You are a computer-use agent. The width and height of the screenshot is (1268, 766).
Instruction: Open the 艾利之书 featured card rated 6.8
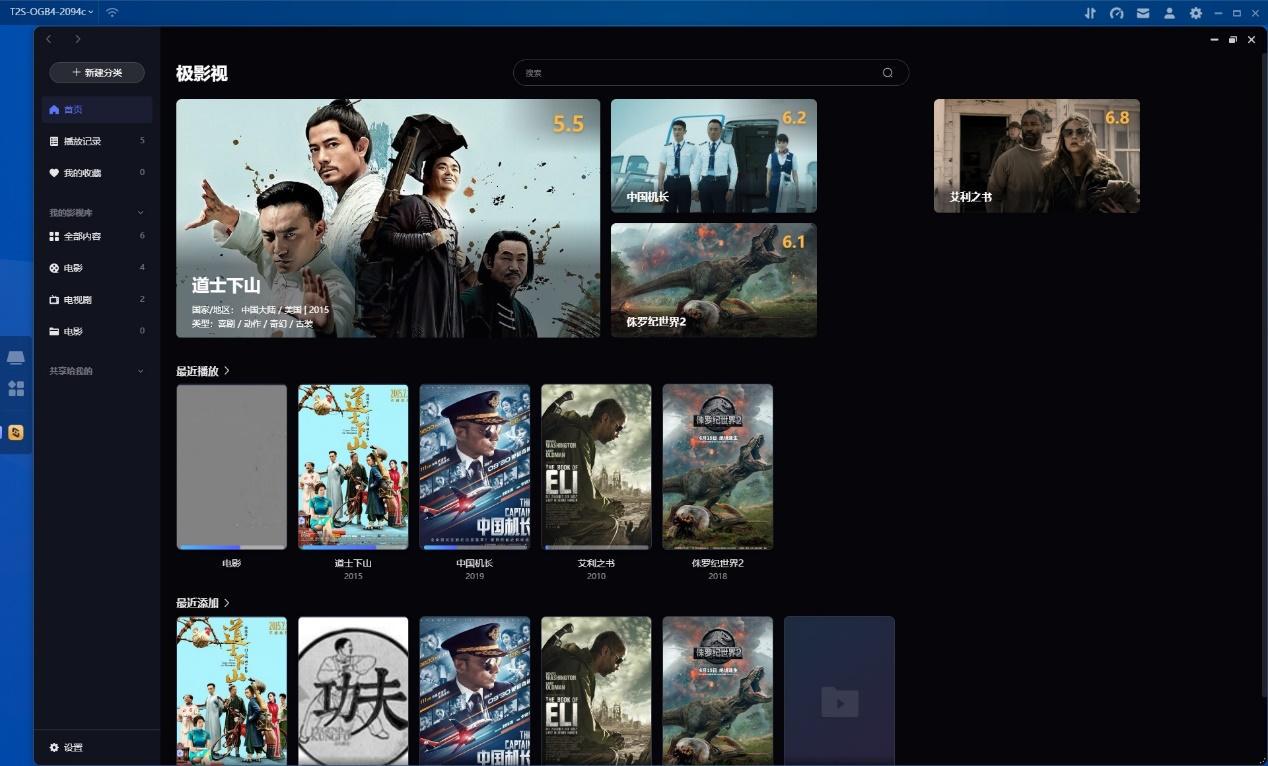pos(1037,155)
